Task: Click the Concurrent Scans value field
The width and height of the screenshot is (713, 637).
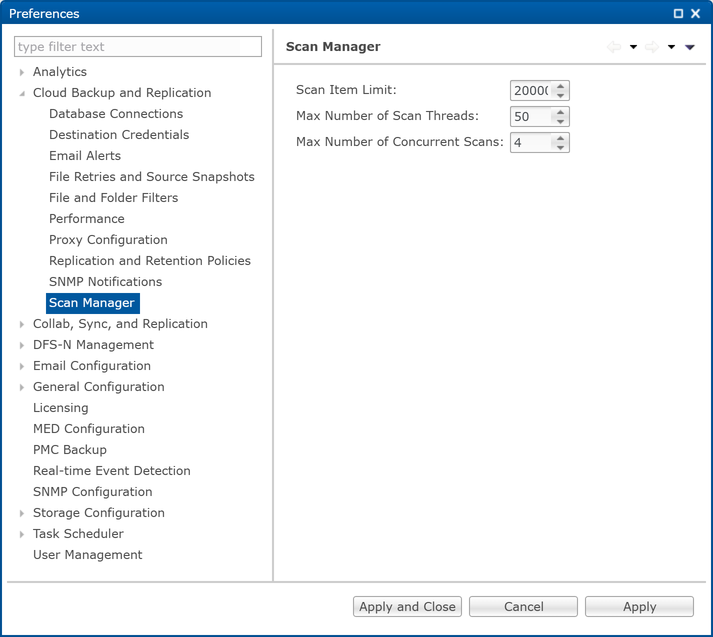Action: (531, 142)
